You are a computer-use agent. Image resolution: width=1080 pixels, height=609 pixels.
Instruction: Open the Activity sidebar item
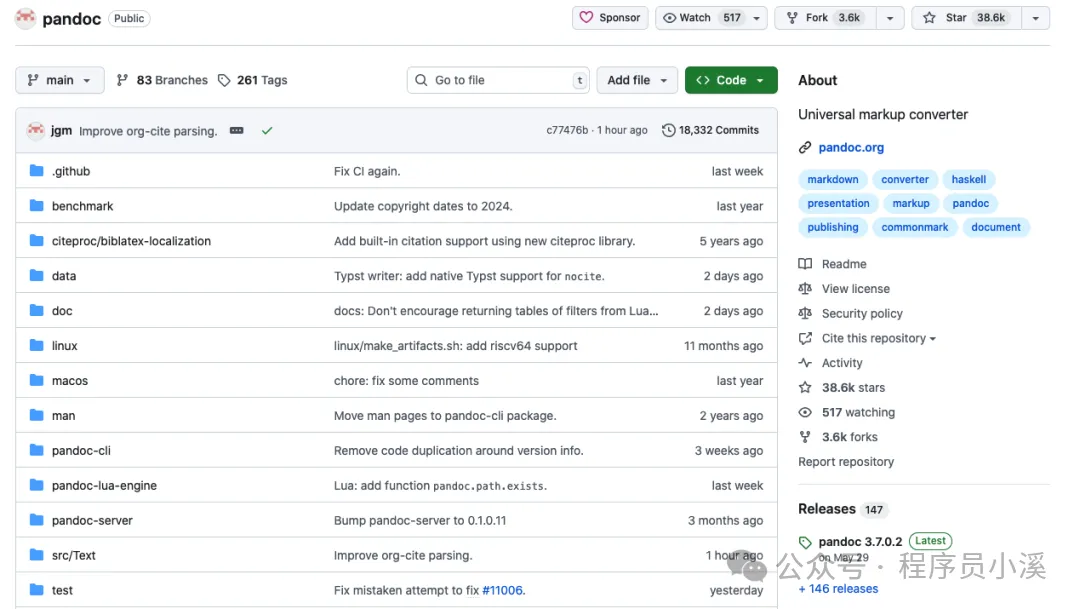coord(841,363)
